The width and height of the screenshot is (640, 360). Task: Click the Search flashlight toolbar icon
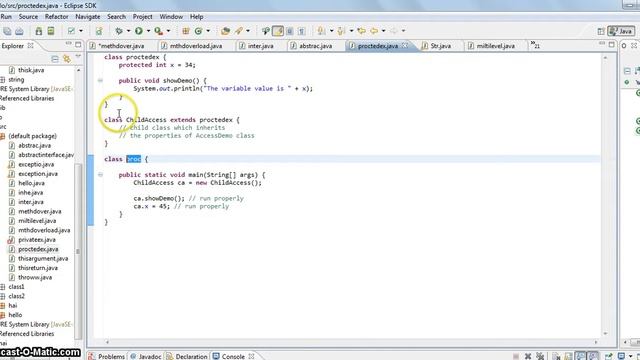(239, 31)
